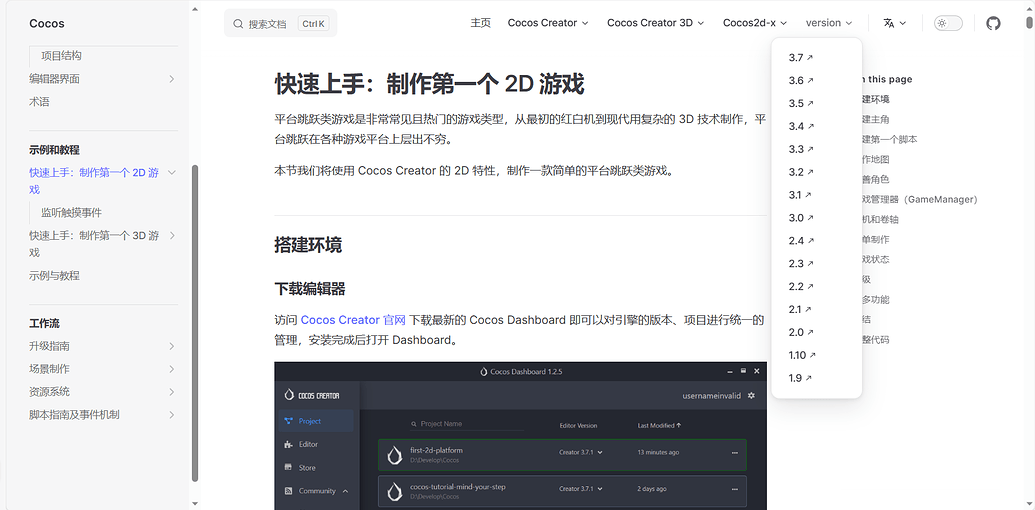Screen dimensions: 1035x510
Task: Click the sidebar vertical scrollbar
Action: point(195,323)
